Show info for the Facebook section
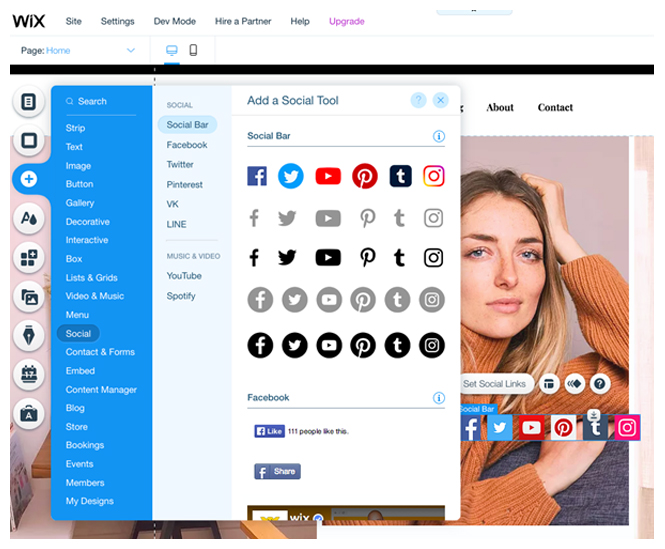 click(x=439, y=398)
